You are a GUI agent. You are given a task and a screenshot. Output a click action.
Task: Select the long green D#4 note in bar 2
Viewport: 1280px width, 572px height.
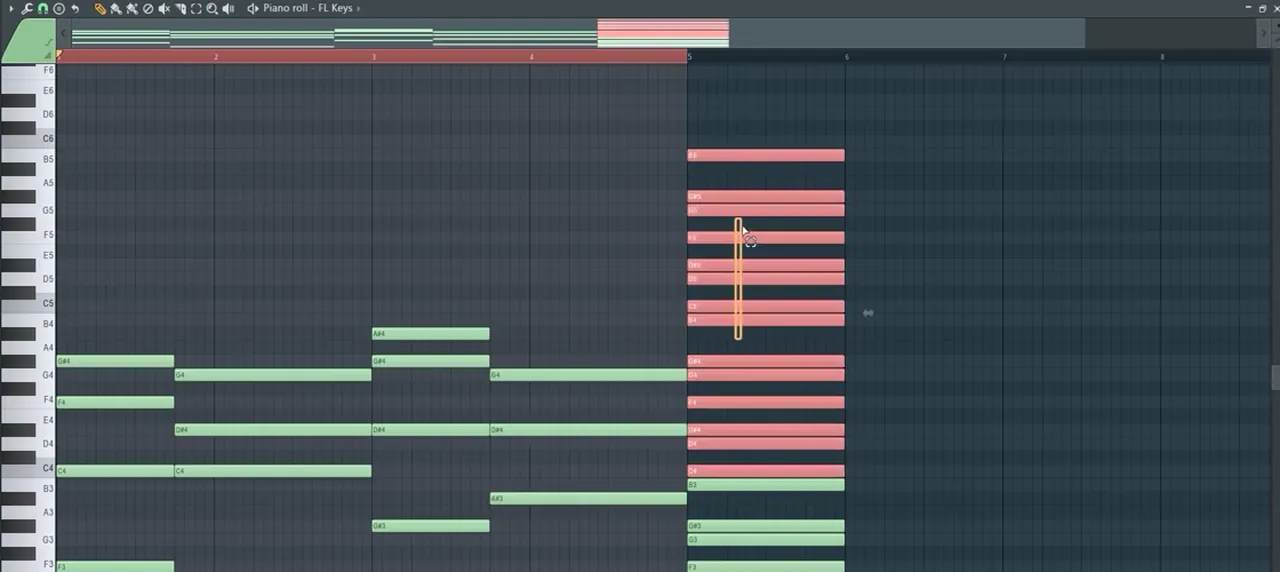tap(273, 430)
